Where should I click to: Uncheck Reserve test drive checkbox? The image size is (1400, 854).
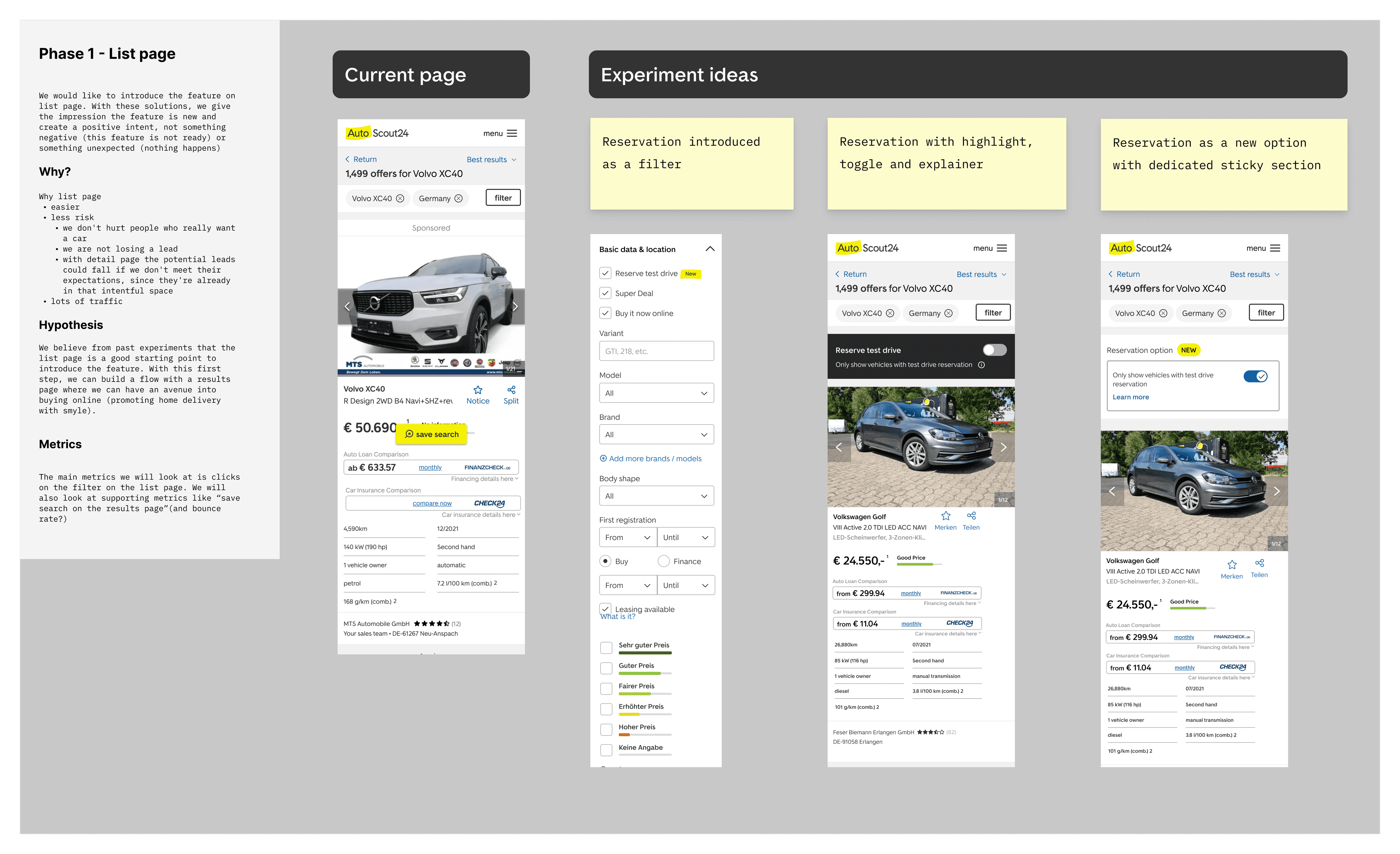(606, 274)
